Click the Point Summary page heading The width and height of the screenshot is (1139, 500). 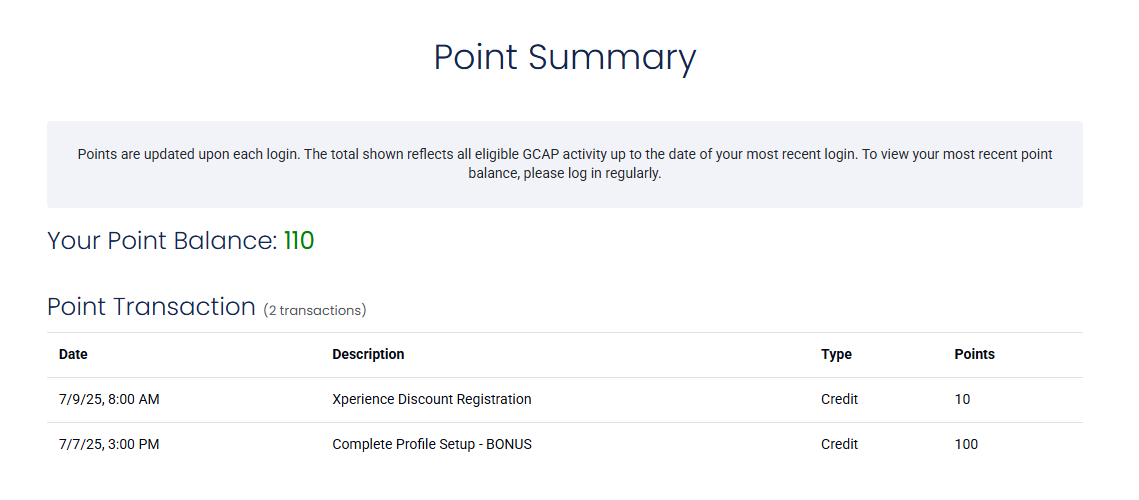(564, 57)
